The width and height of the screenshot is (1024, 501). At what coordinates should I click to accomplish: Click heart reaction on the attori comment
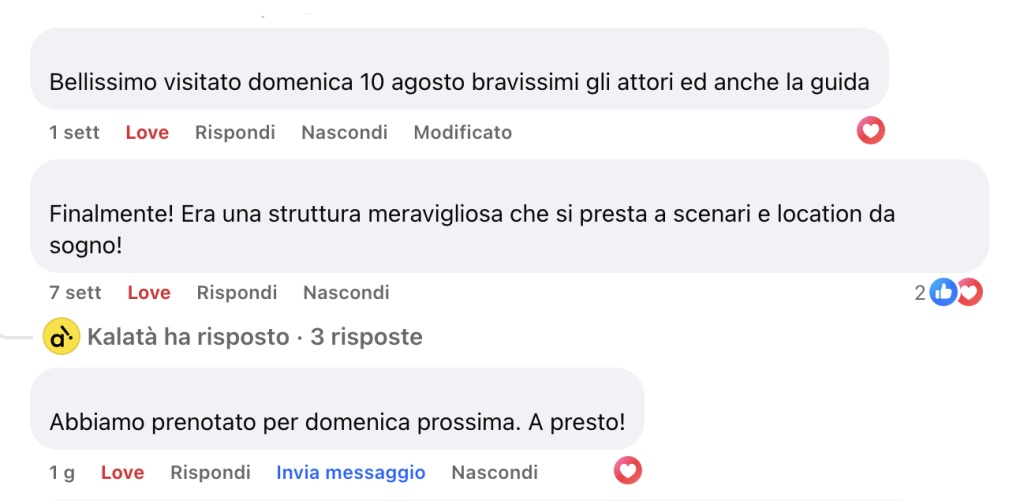click(x=871, y=132)
